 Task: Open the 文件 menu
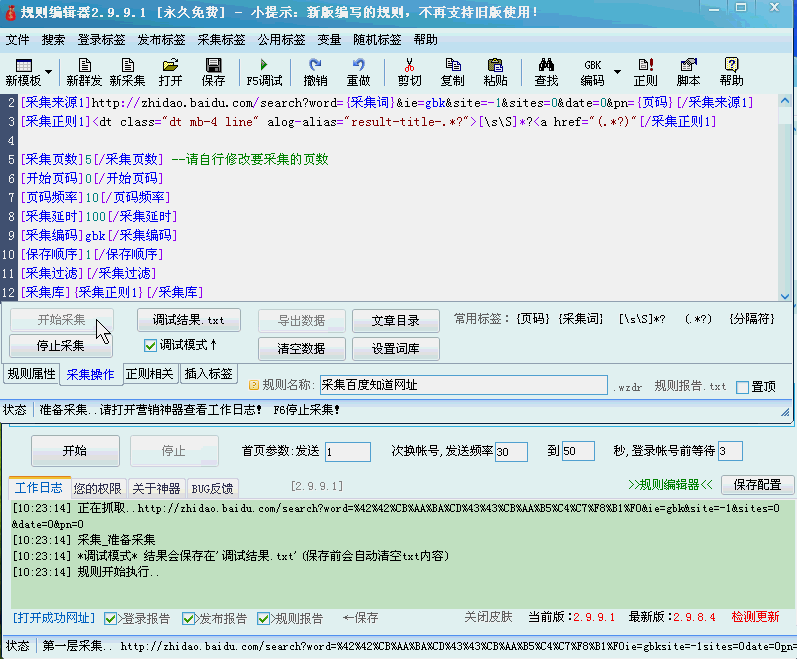17,40
